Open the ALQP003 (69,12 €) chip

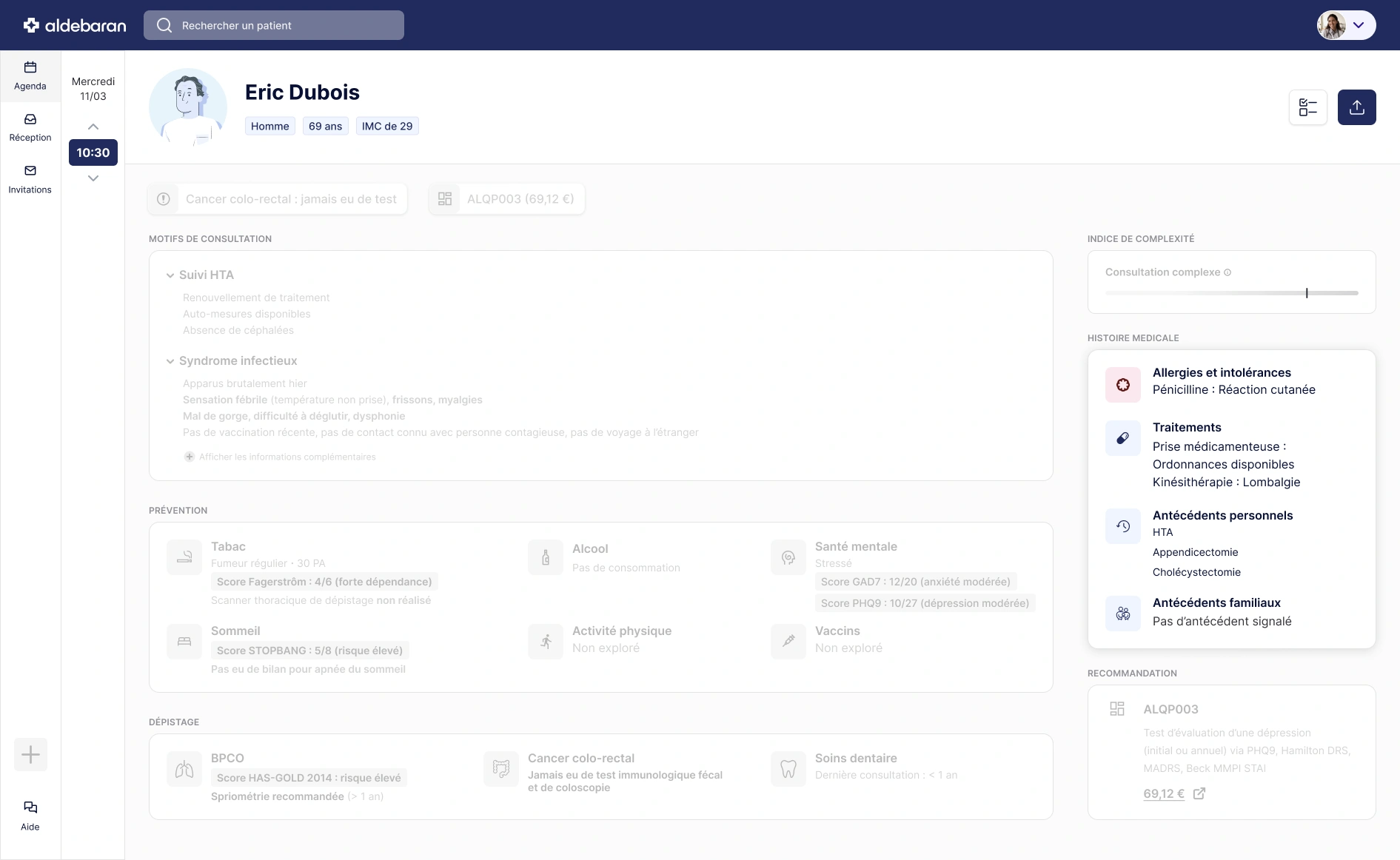click(x=507, y=199)
